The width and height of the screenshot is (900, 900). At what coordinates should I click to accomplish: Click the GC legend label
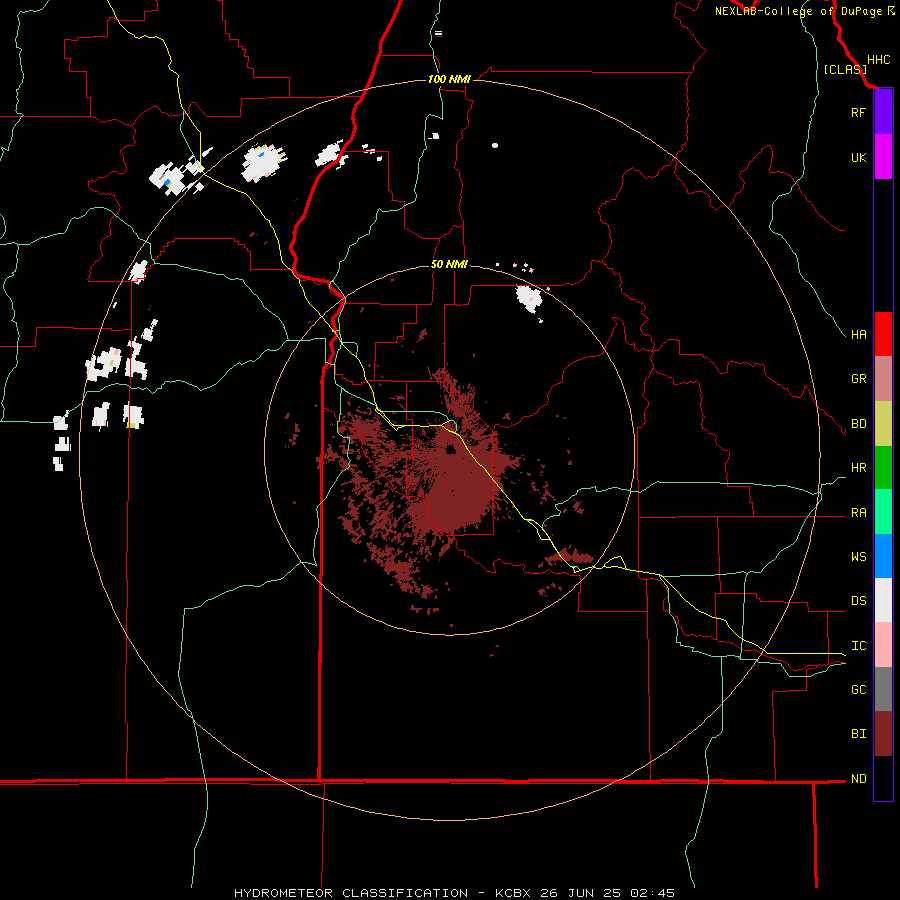858,690
